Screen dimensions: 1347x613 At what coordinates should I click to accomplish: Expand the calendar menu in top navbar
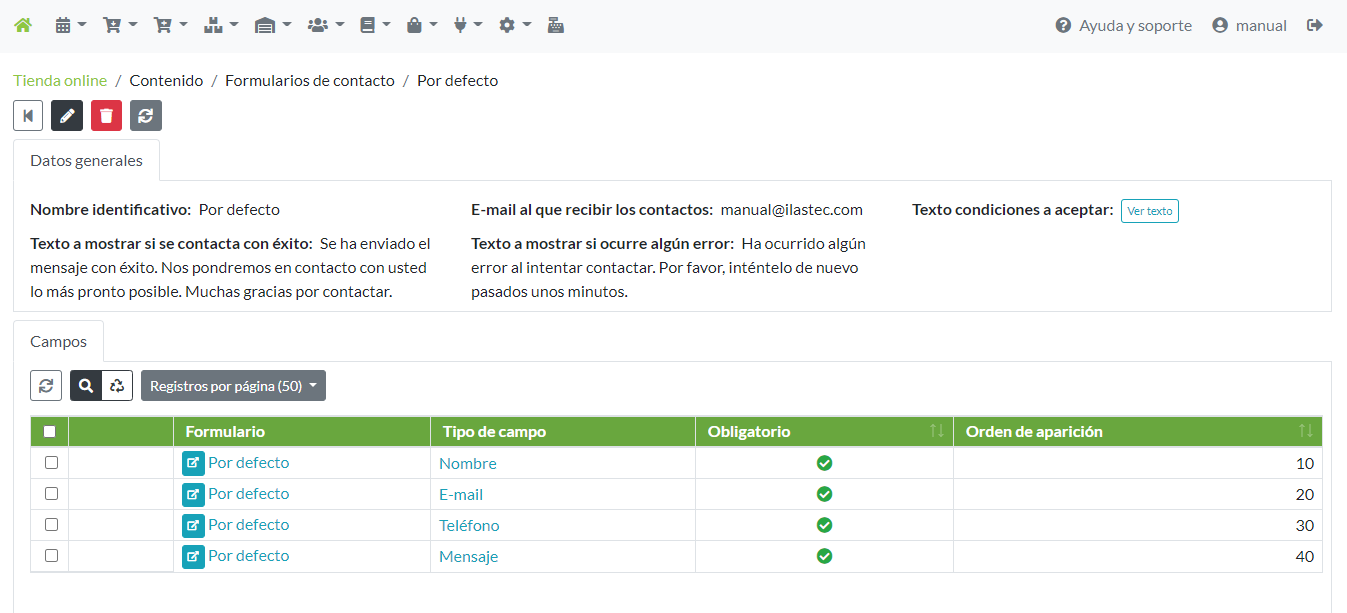pos(70,25)
